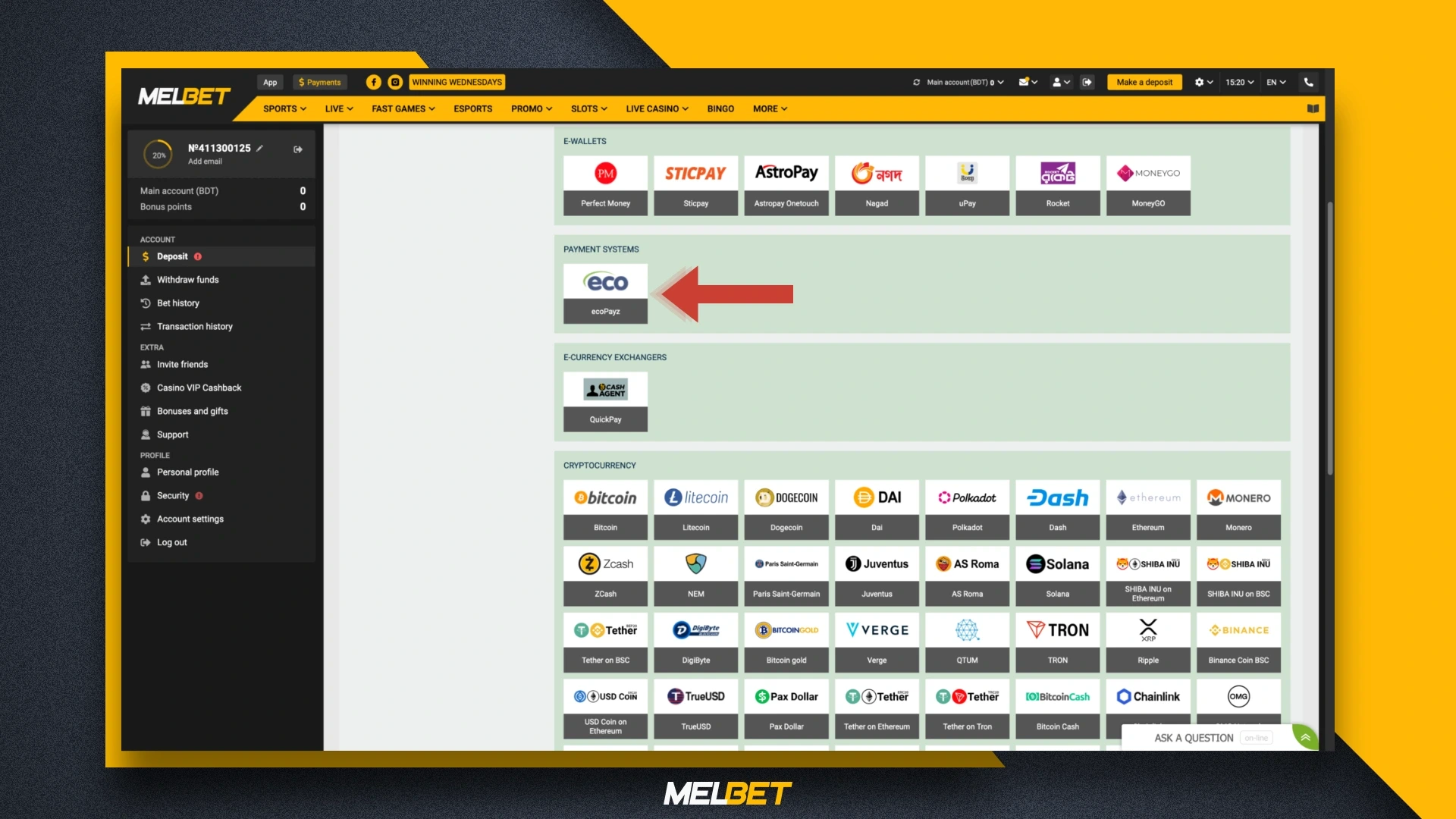
Task: Click the phone contact icon in the header
Action: [1307, 82]
